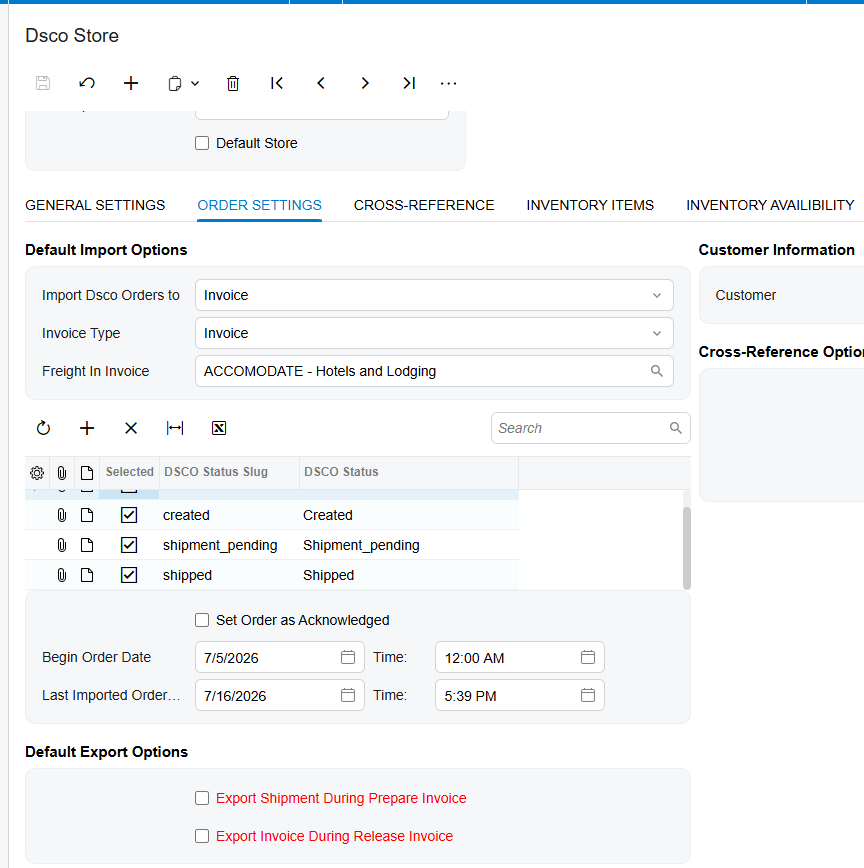864x868 pixels.
Task: Switch to the Inventory Availibility tab
Action: click(770, 205)
